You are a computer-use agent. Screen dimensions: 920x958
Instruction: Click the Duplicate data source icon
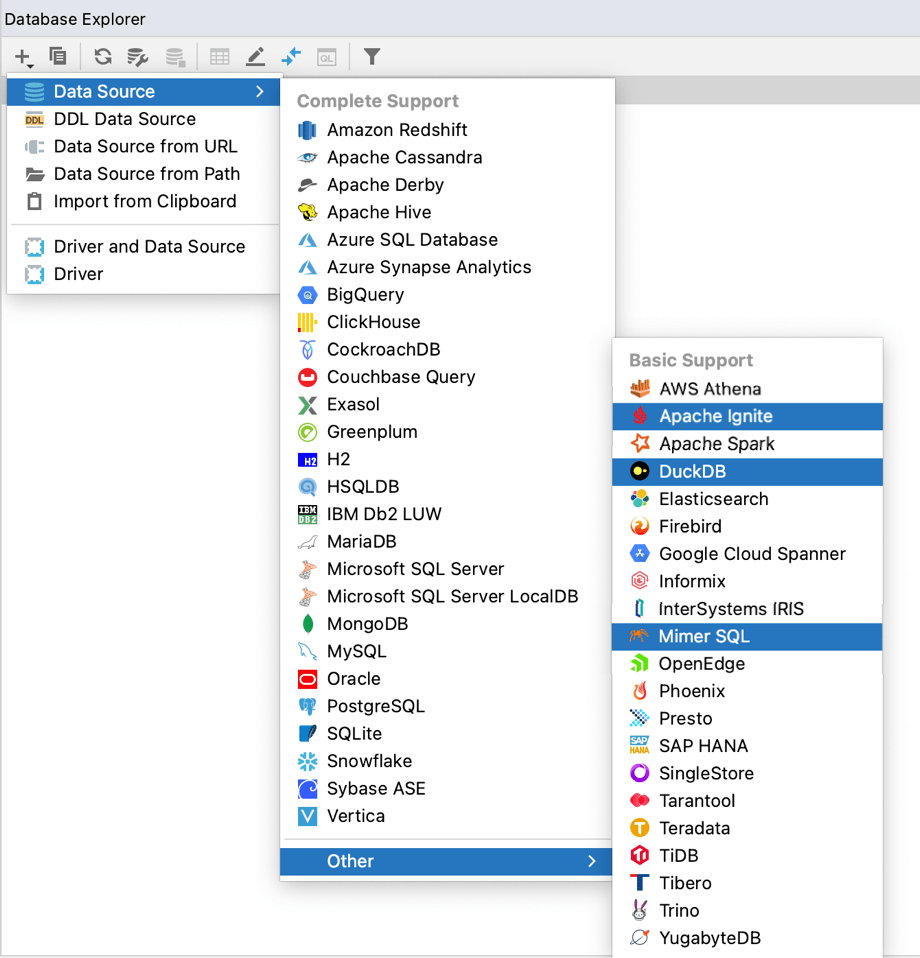pyautogui.click(x=58, y=57)
